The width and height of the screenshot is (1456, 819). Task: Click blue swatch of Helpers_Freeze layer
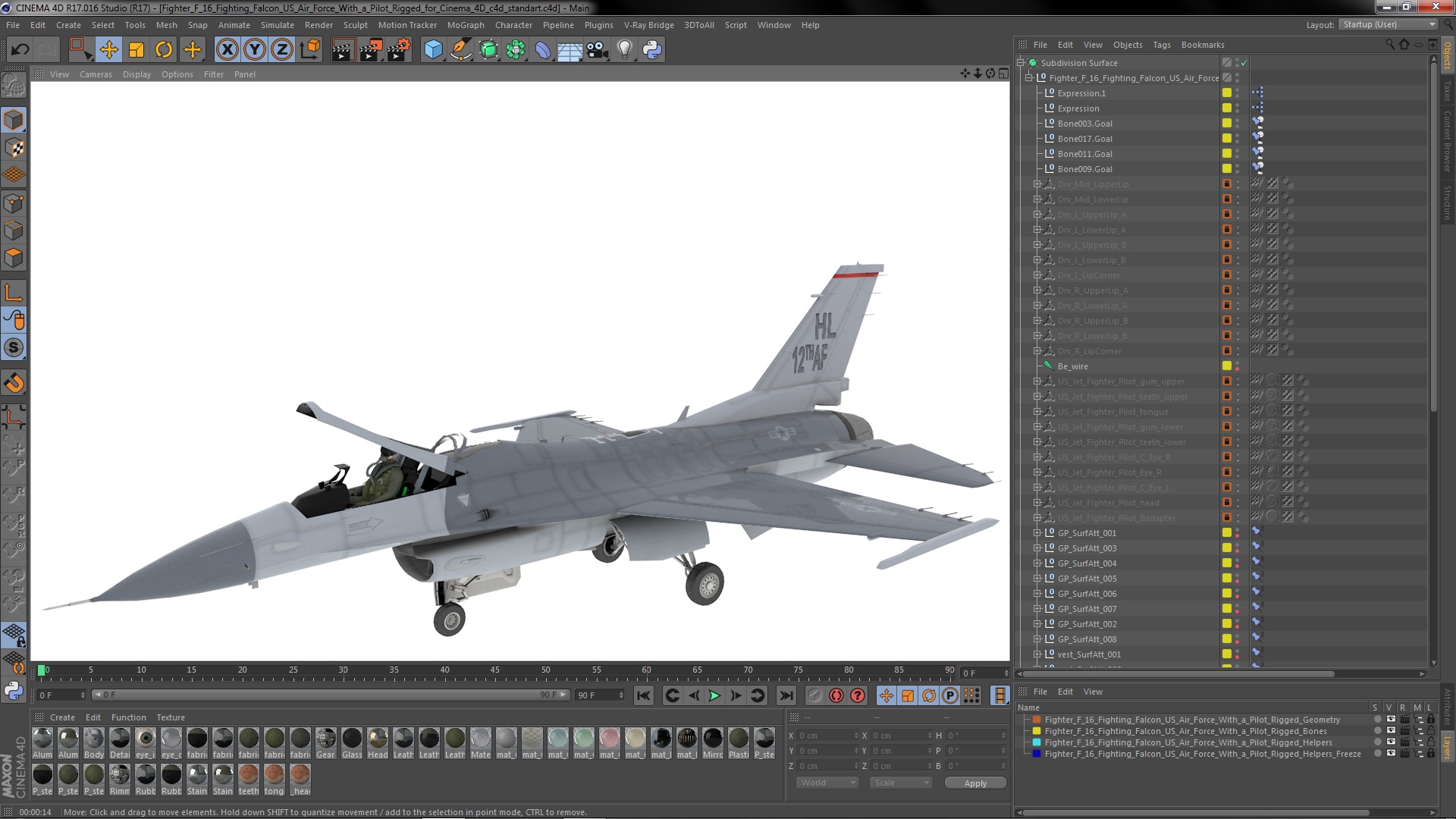1037,754
